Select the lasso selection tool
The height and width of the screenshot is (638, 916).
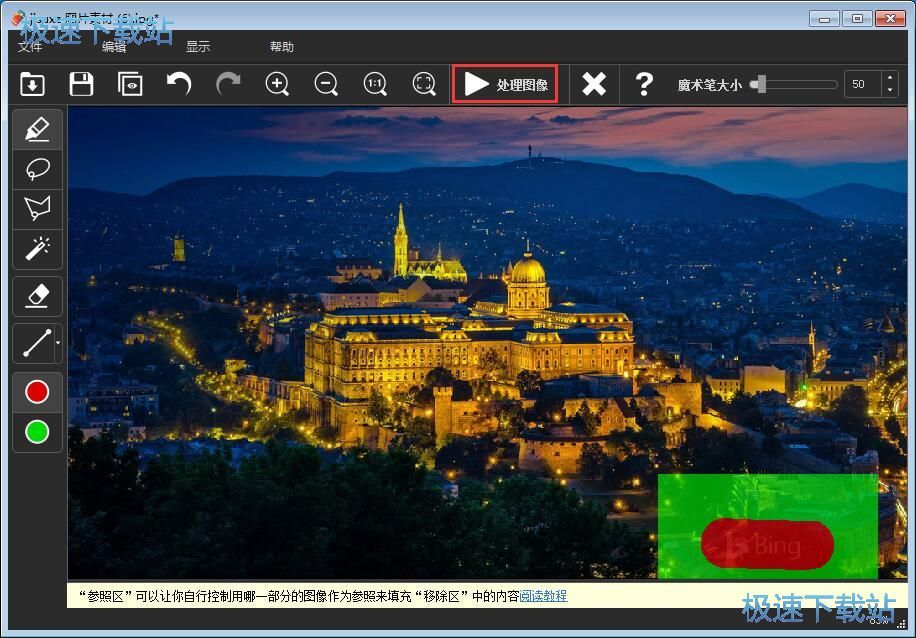coord(37,169)
